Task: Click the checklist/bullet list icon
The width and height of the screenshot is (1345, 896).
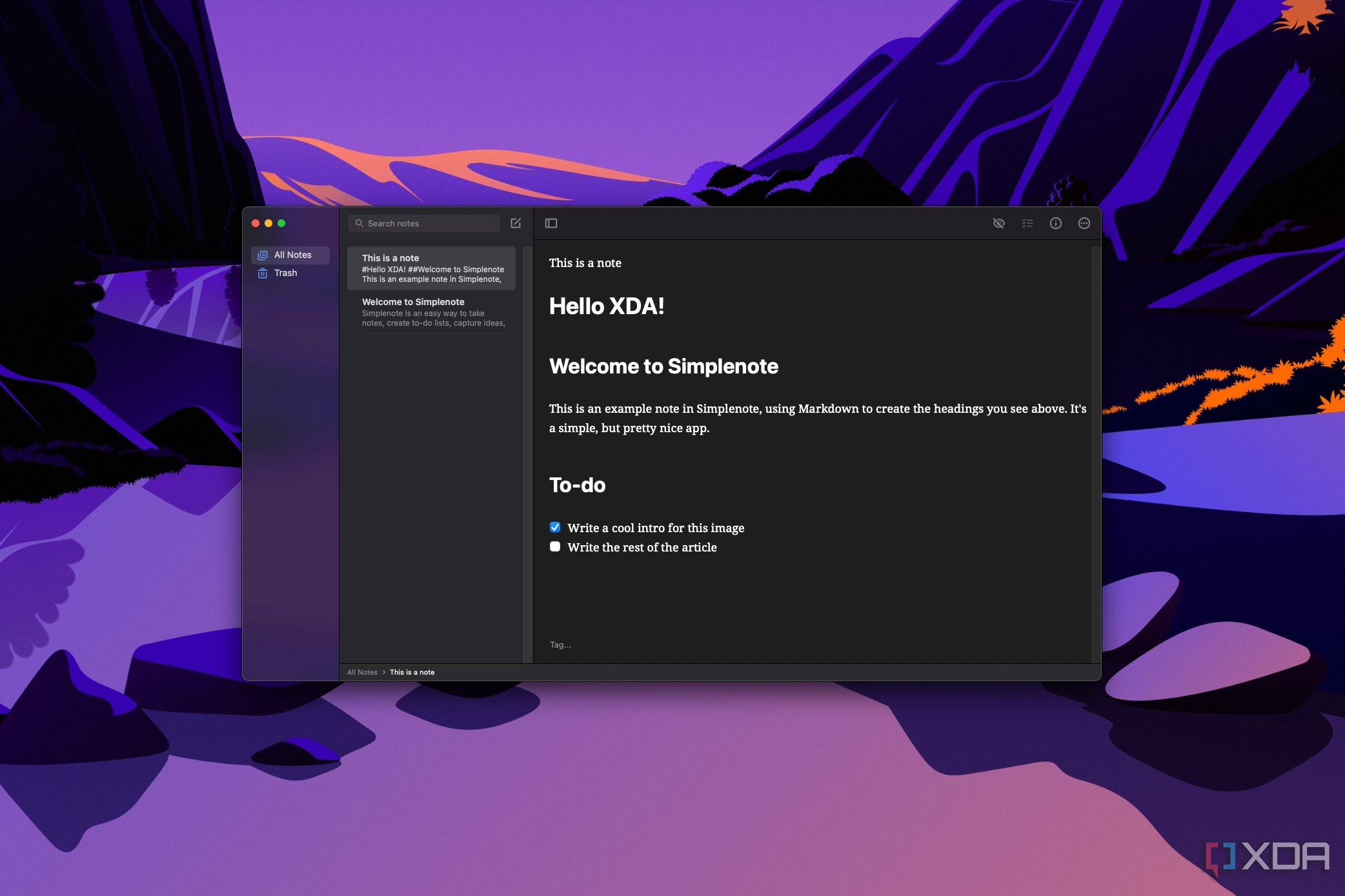Action: 1027,222
